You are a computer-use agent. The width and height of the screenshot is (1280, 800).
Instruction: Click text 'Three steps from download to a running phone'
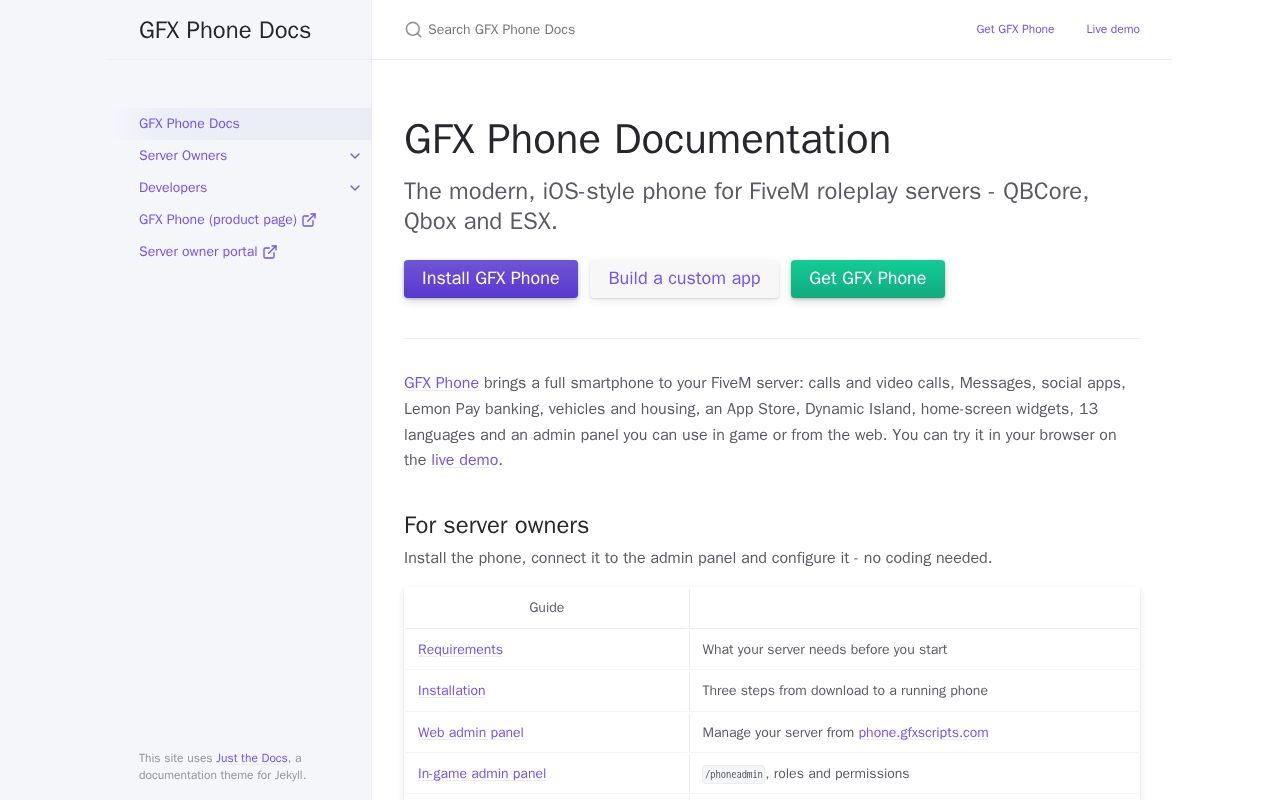[x=845, y=691]
